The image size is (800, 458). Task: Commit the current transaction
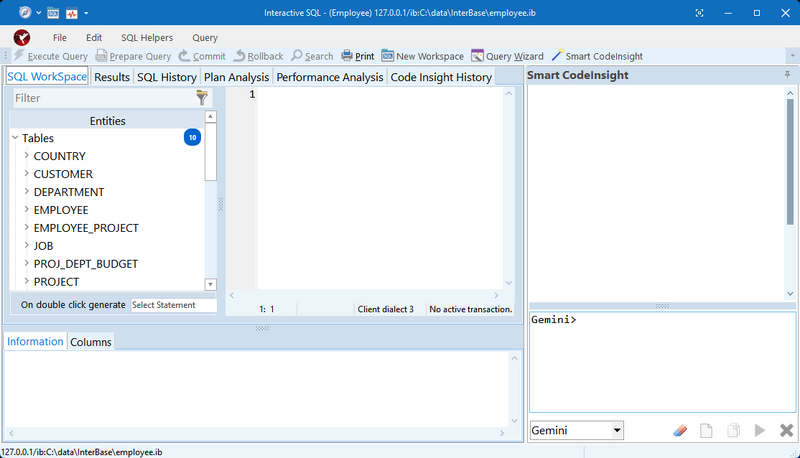[x=202, y=56]
